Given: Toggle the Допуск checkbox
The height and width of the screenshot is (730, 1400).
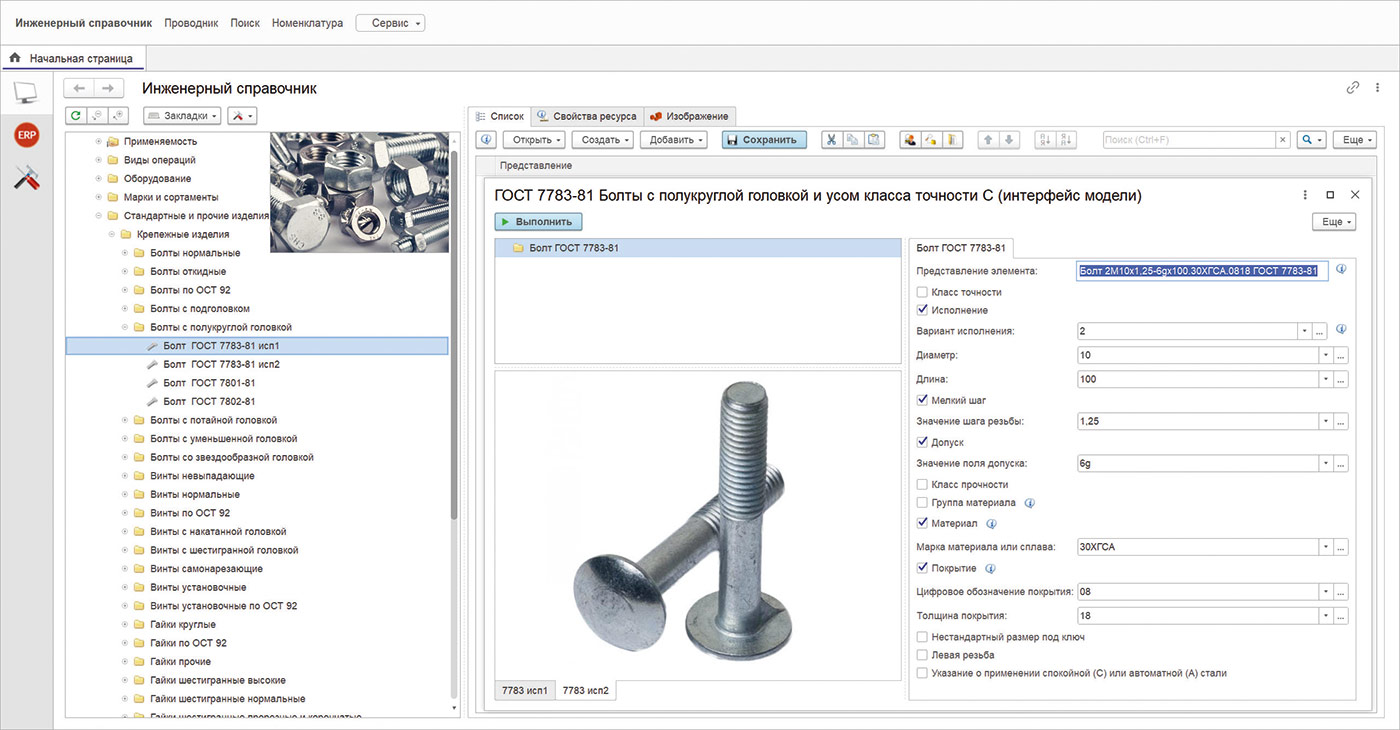Looking at the screenshot, I should click(x=922, y=442).
